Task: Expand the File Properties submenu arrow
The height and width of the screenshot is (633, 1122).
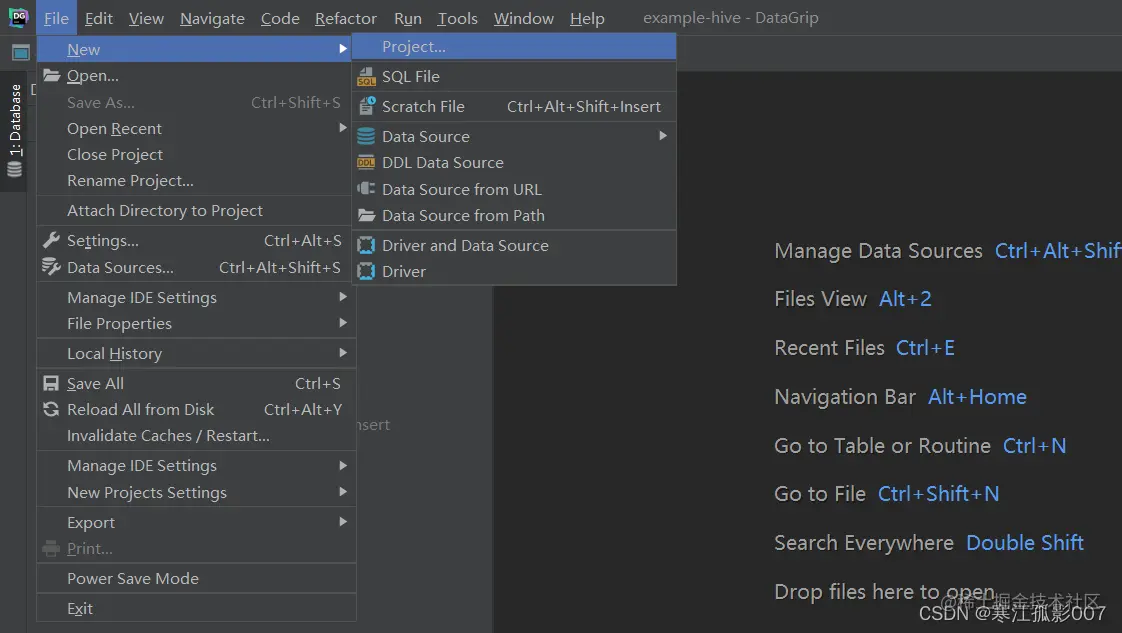Action: pos(343,323)
